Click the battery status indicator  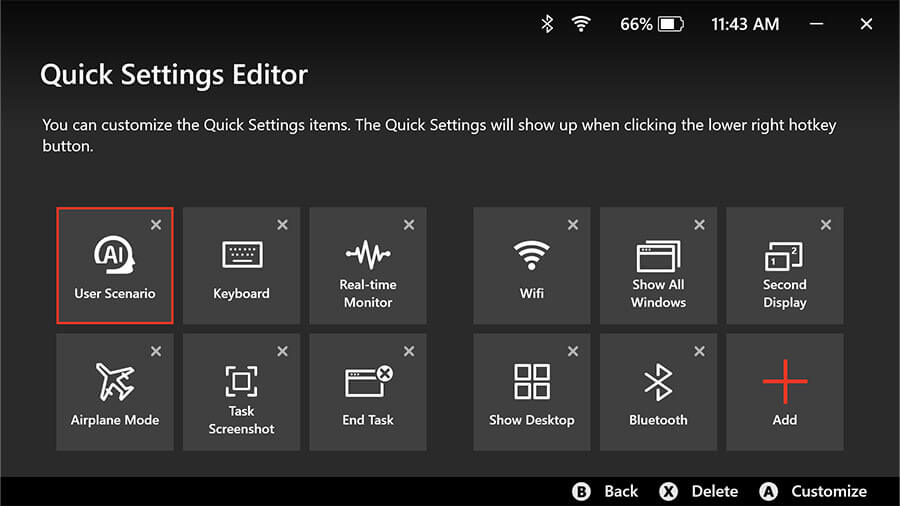(652, 24)
